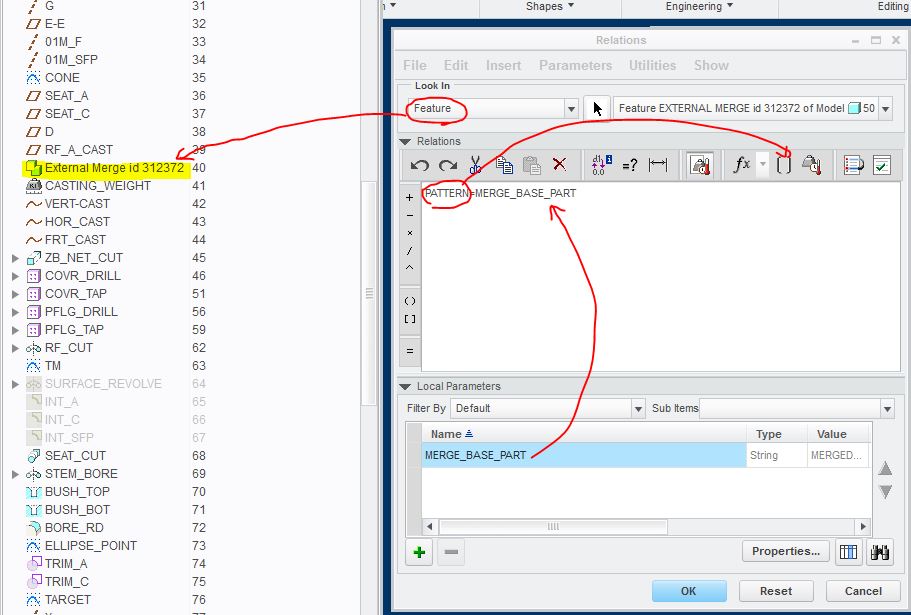Viewport: 911px width, 615px height.
Task: Open the Parameters menu
Action: 575,65
